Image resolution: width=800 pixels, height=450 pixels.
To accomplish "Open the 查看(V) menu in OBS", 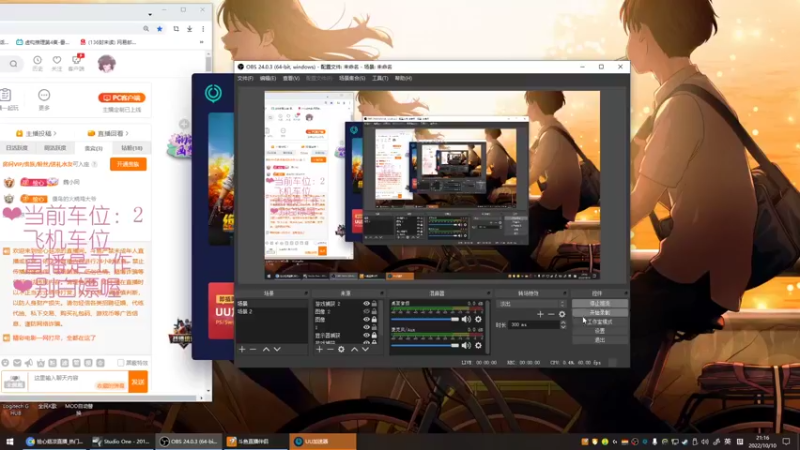I will coord(291,79).
